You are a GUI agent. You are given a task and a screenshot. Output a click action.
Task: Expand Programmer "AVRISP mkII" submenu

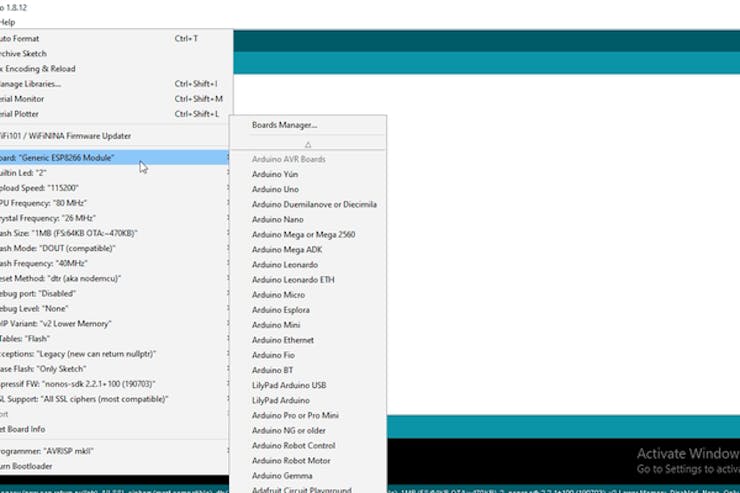[x=116, y=451]
